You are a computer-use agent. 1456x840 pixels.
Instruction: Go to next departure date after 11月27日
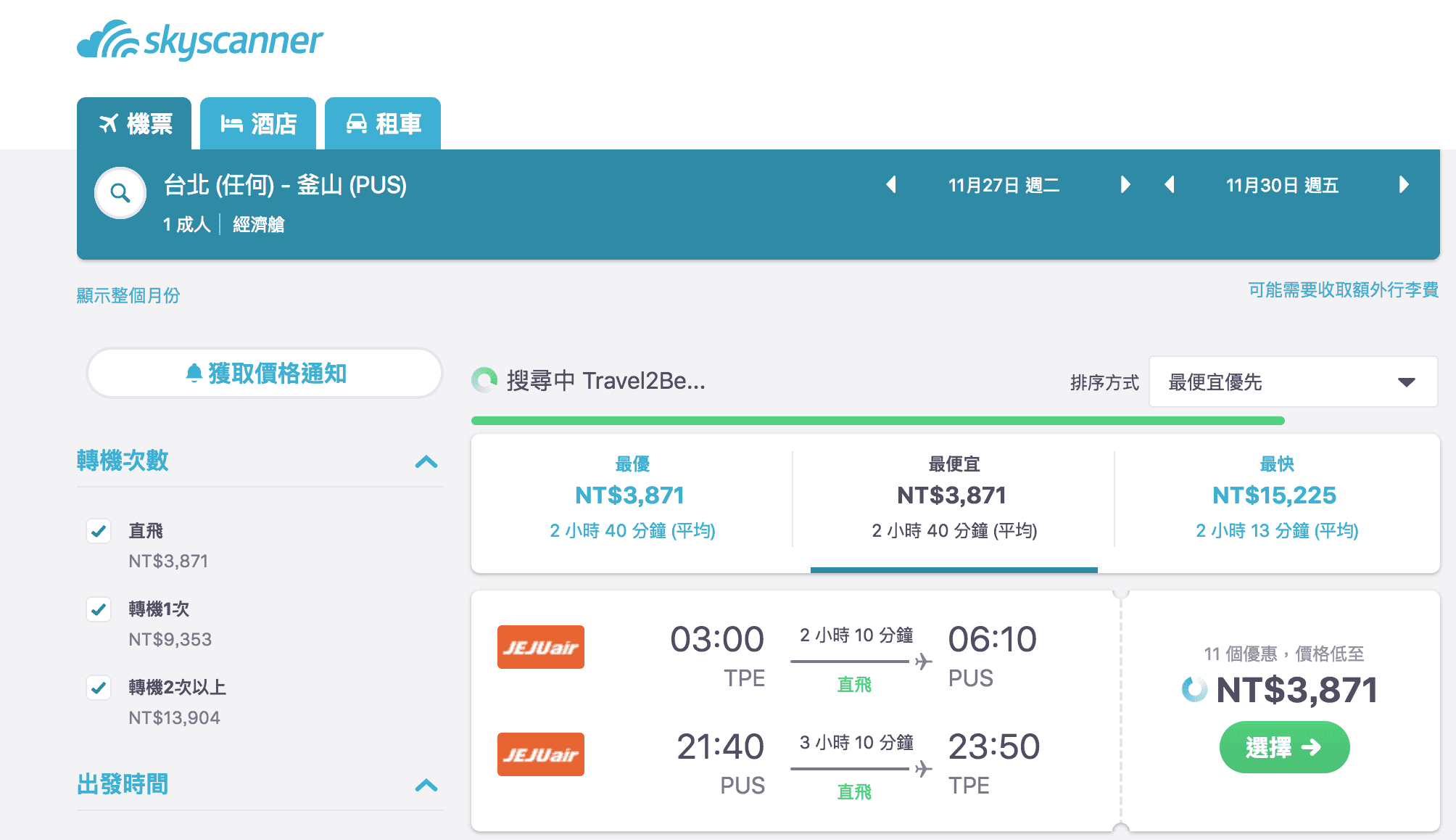(x=1125, y=185)
